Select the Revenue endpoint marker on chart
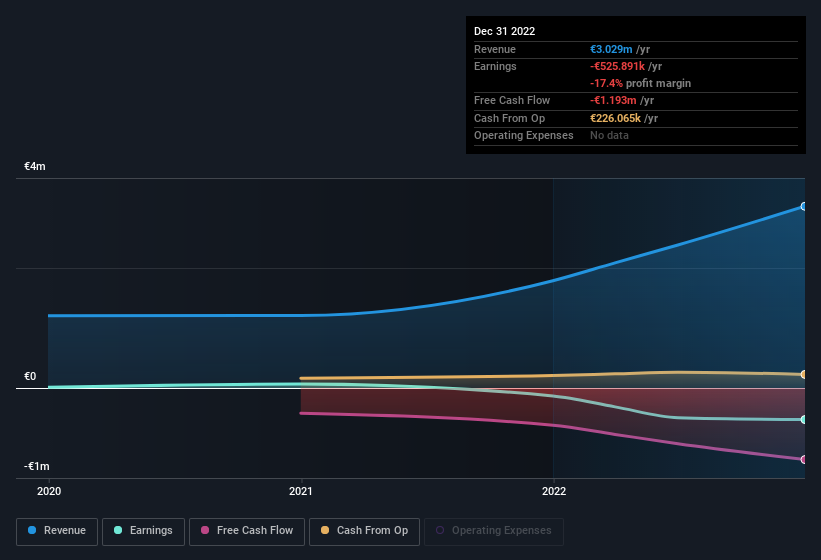Screen dimensions: 821x560 803,207
